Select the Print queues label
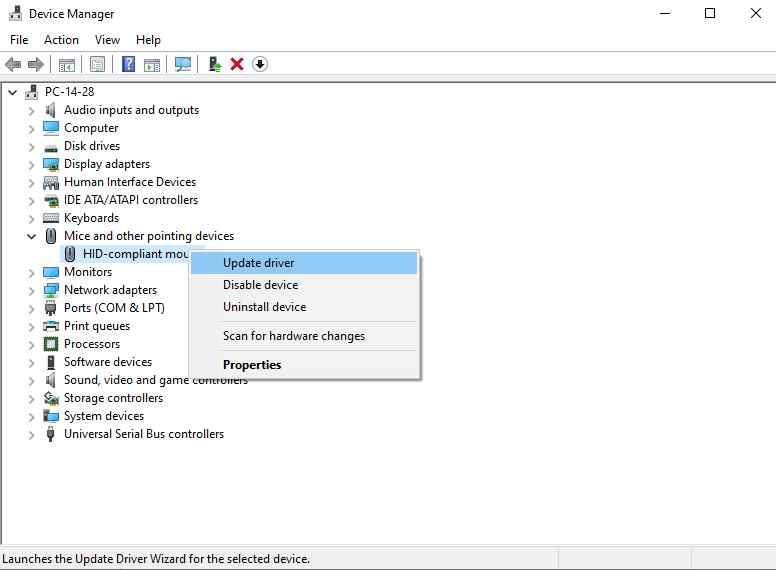The height and width of the screenshot is (570, 776). 97,326
